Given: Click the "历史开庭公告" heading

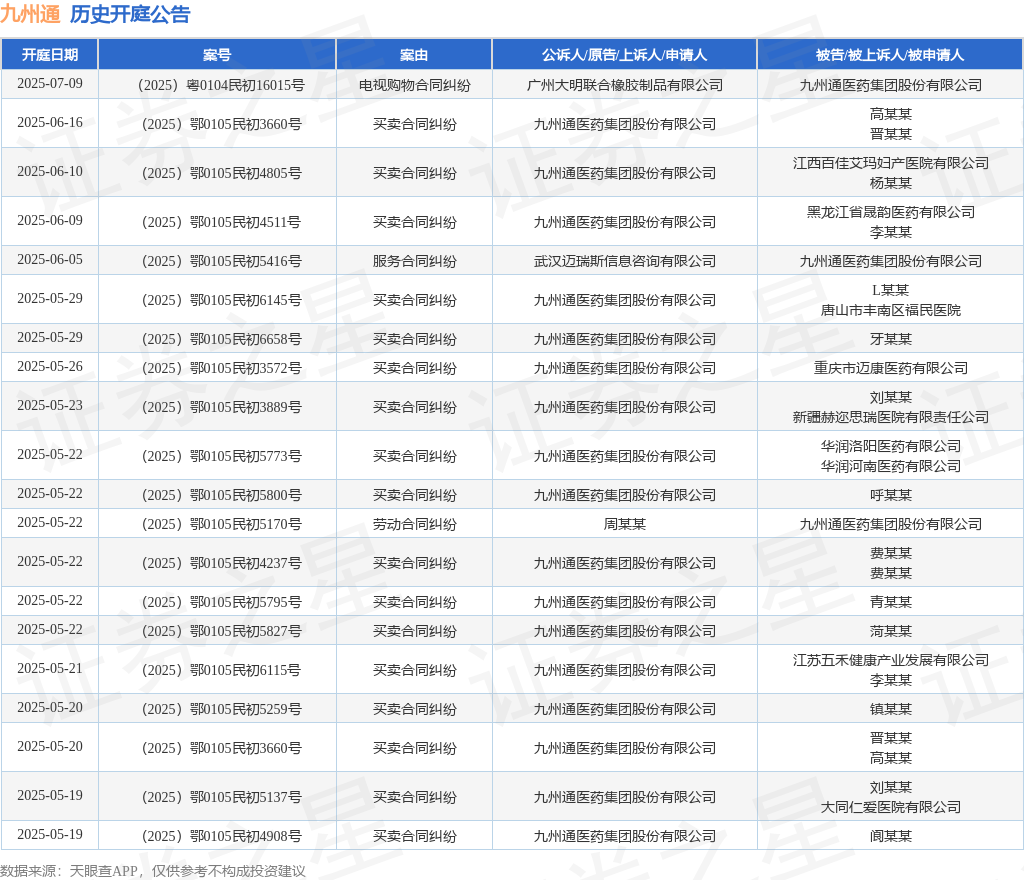Looking at the screenshot, I should click(x=130, y=14).
